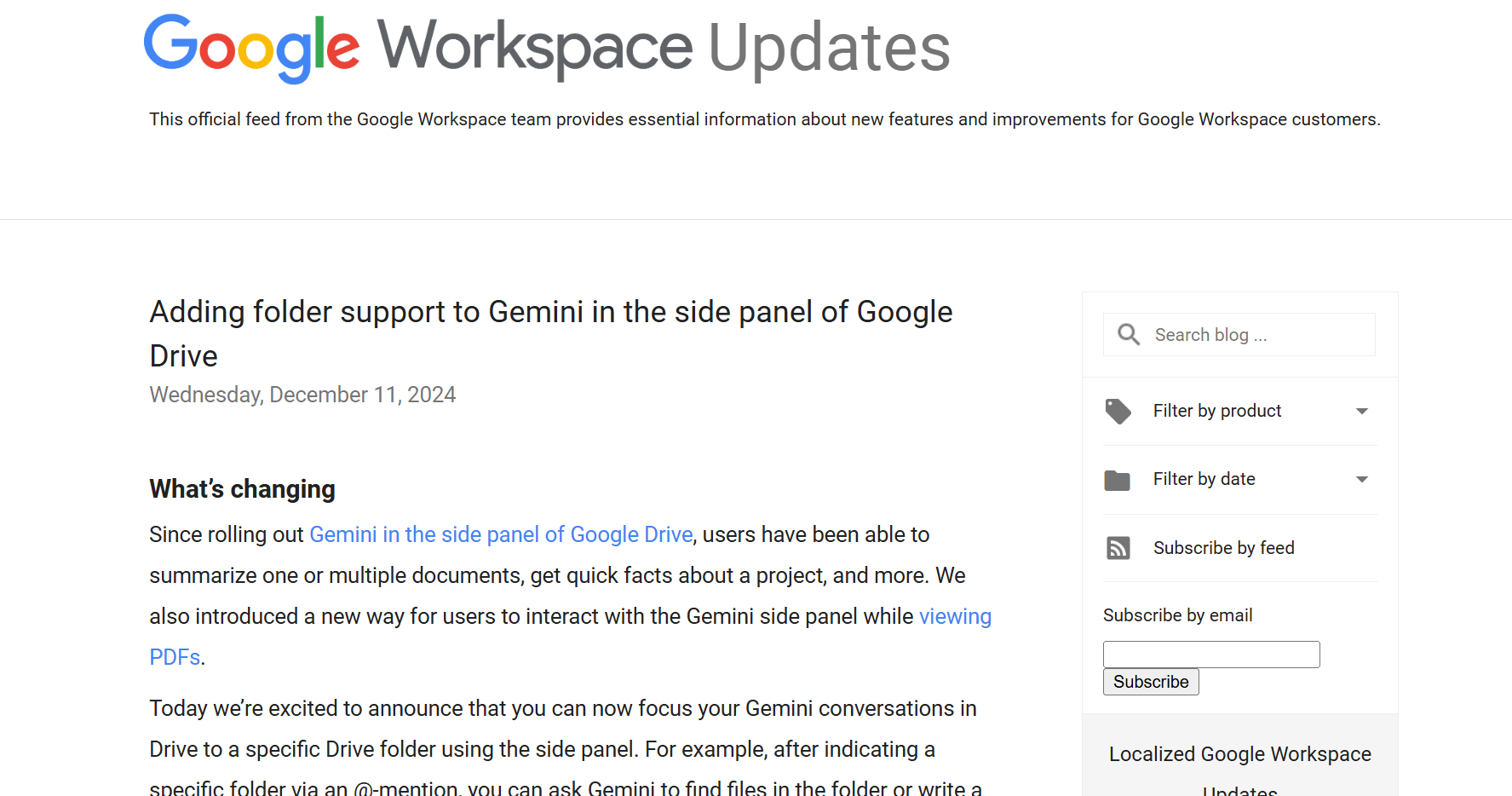This screenshot has width=1512, height=796.
Task: Open the 'Gemini in the side panel of Google Drive' link
Action: pos(501,534)
